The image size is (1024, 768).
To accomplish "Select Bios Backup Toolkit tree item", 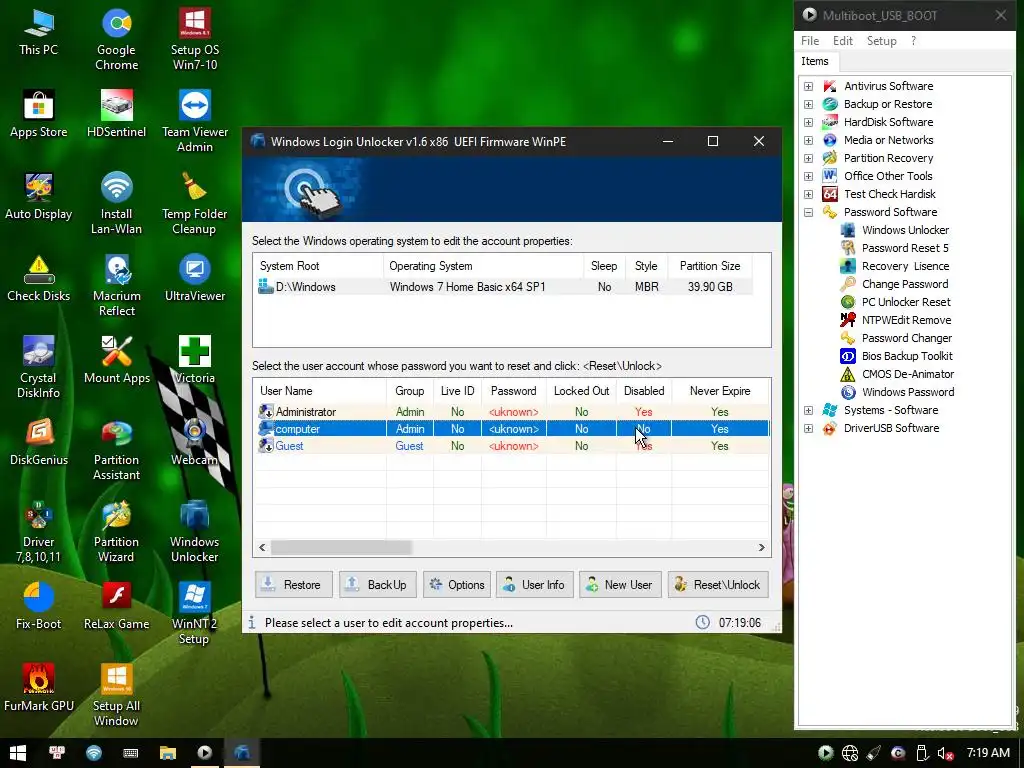I will [896, 356].
